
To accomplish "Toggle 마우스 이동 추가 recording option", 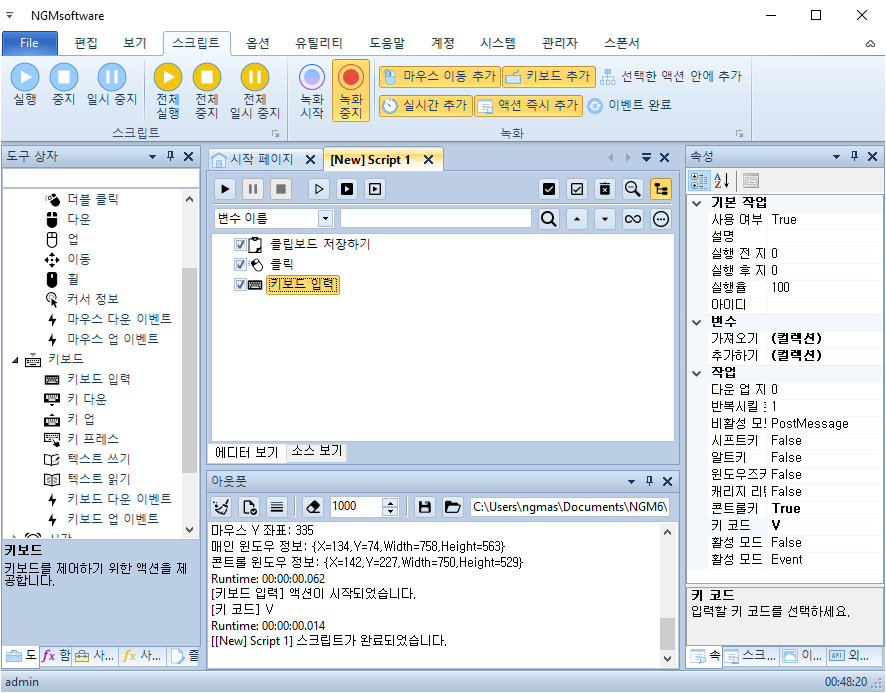I will 440,76.
